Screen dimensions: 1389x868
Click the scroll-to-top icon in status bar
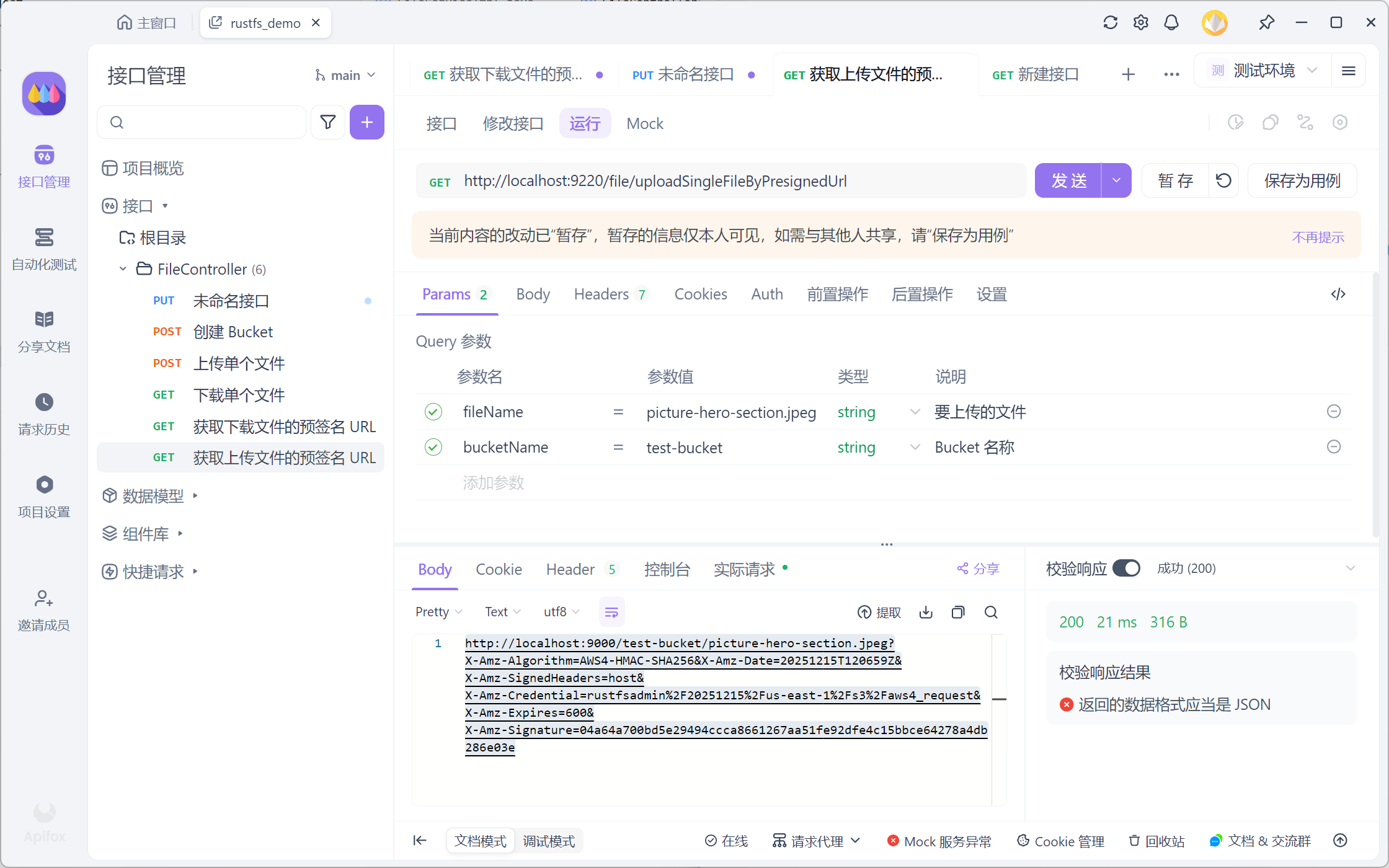(1340, 841)
